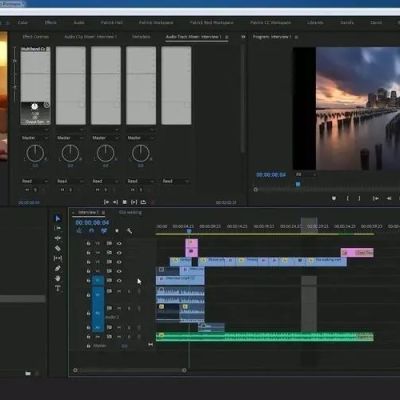Click Play In to Out in Audio Track Mixer
This screenshot has width=400, height=400.
pyautogui.click(x=134, y=202)
